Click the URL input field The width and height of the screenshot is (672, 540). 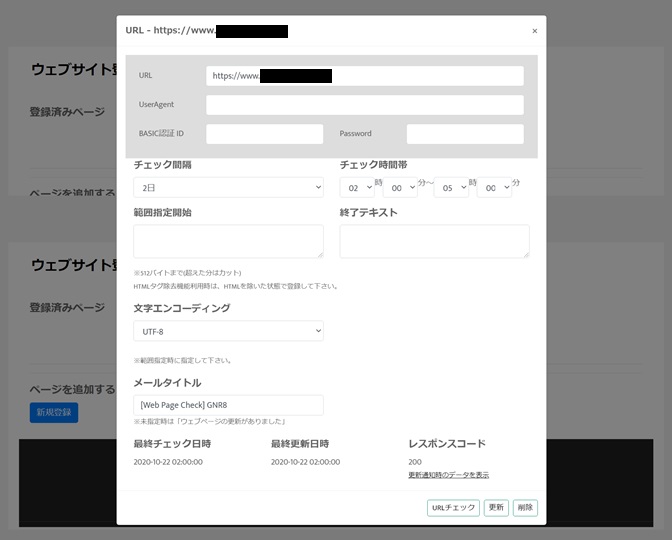coord(364,76)
